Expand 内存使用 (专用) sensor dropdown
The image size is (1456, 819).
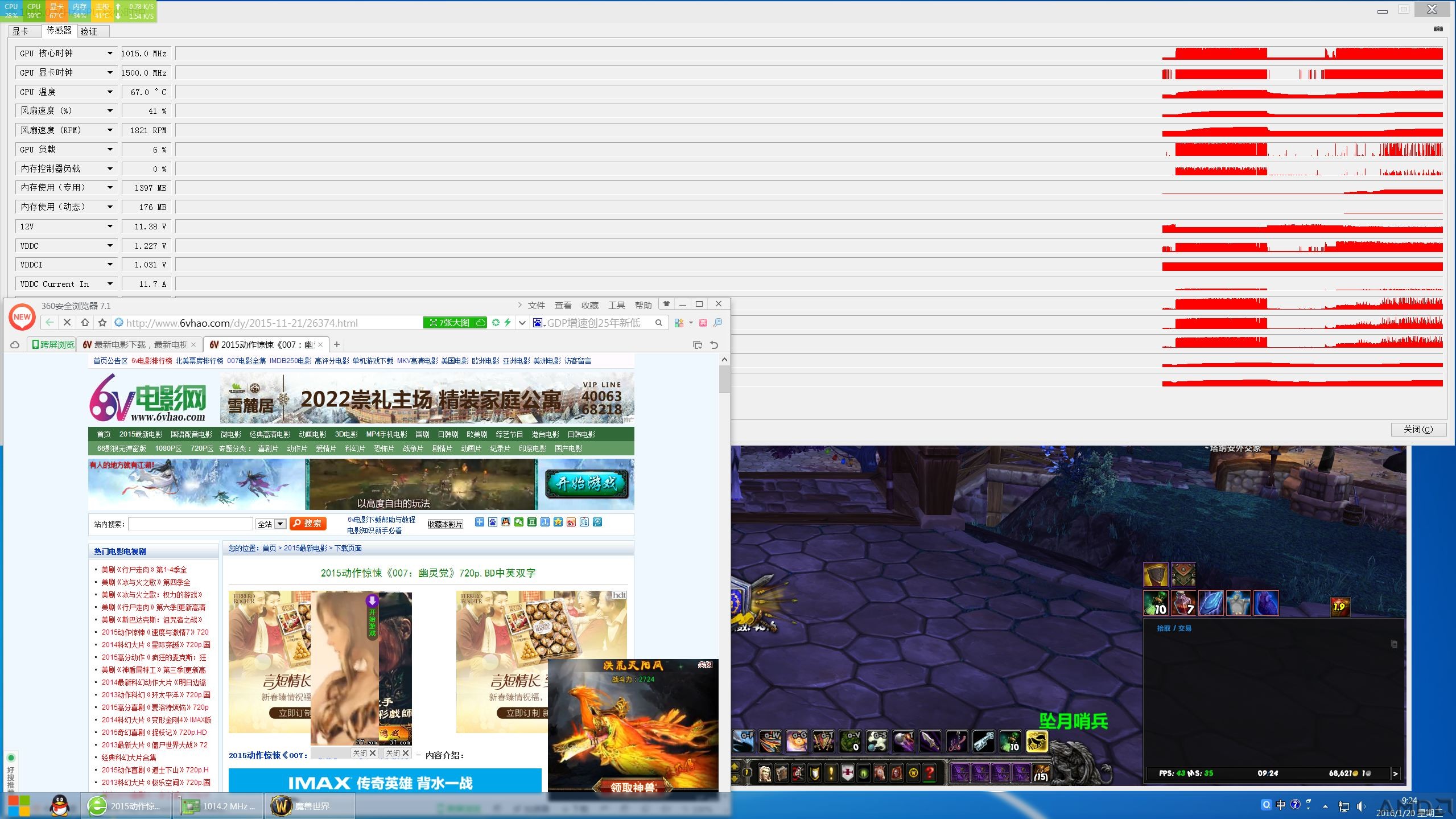(110, 188)
